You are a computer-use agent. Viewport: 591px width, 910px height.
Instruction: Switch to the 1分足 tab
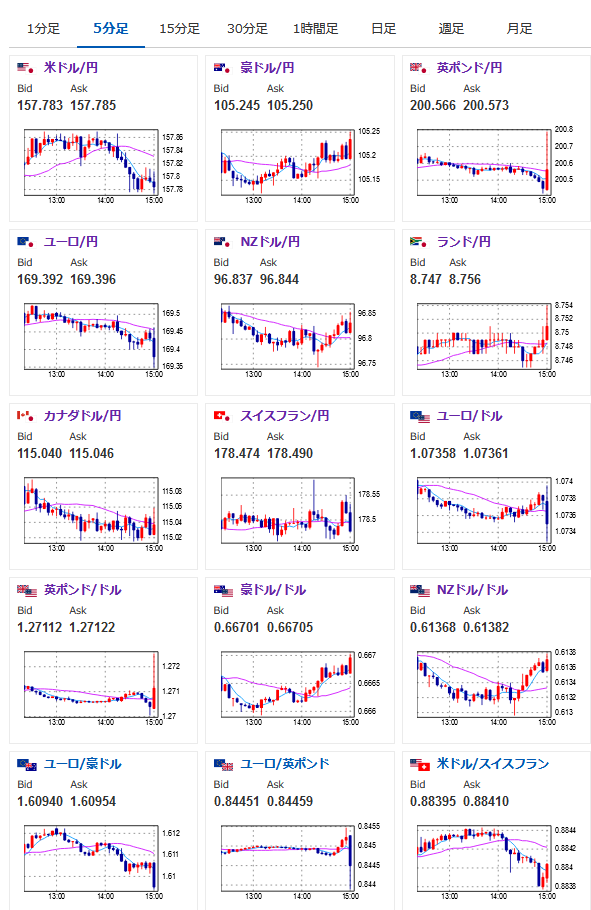pyautogui.click(x=44, y=28)
